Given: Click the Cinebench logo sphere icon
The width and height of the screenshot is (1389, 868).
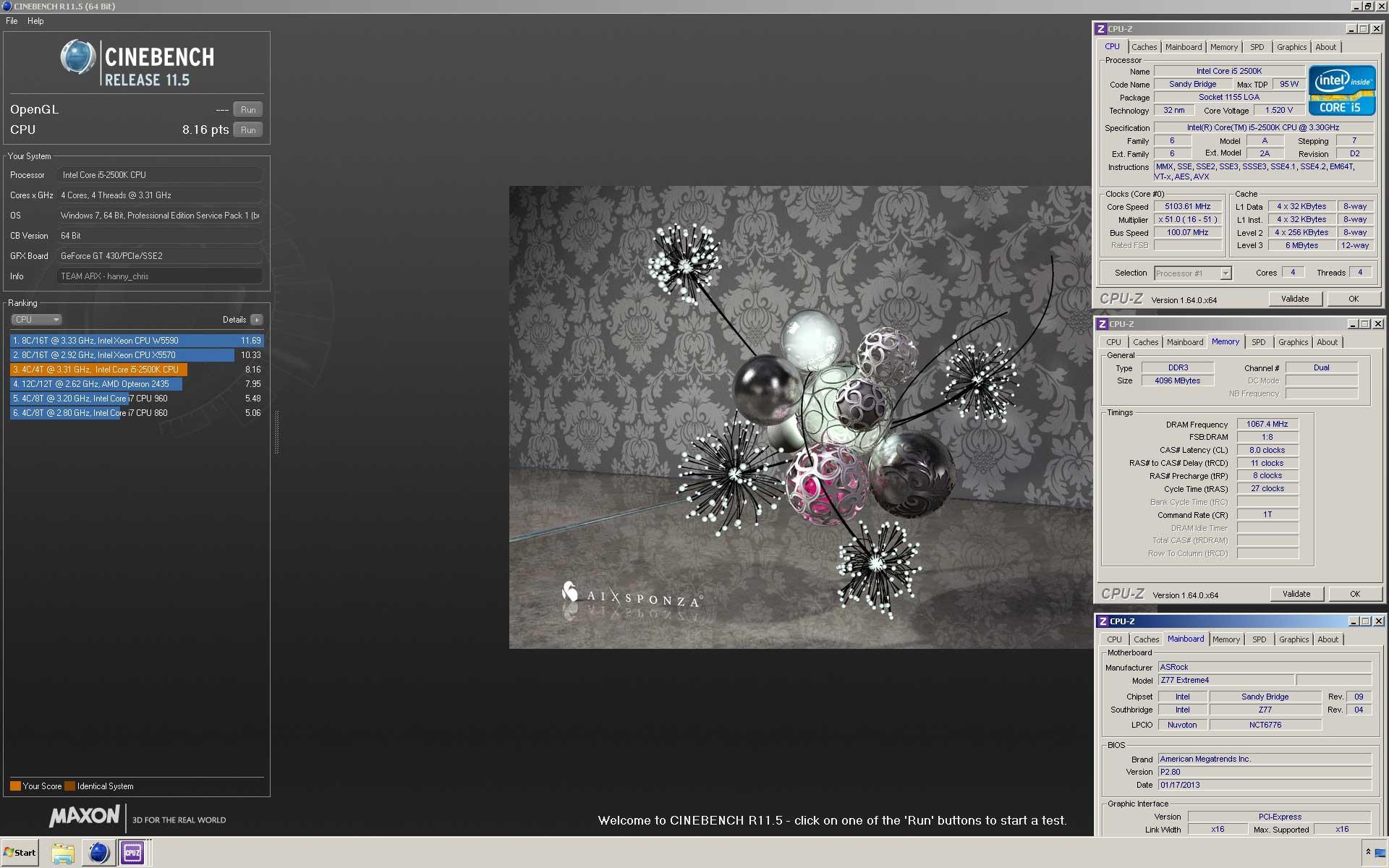Looking at the screenshot, I should click(x=77, y=58).
